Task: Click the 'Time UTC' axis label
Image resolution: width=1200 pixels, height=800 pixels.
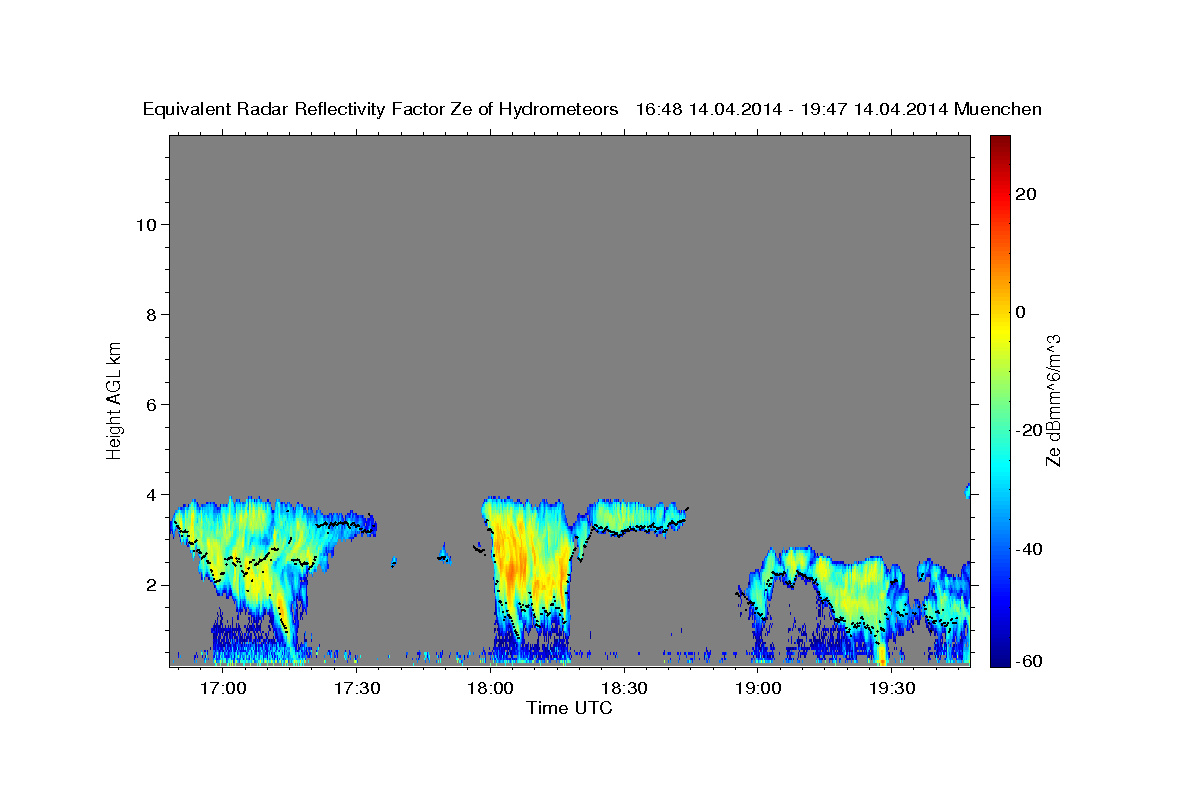Action: tap(569, 708)
